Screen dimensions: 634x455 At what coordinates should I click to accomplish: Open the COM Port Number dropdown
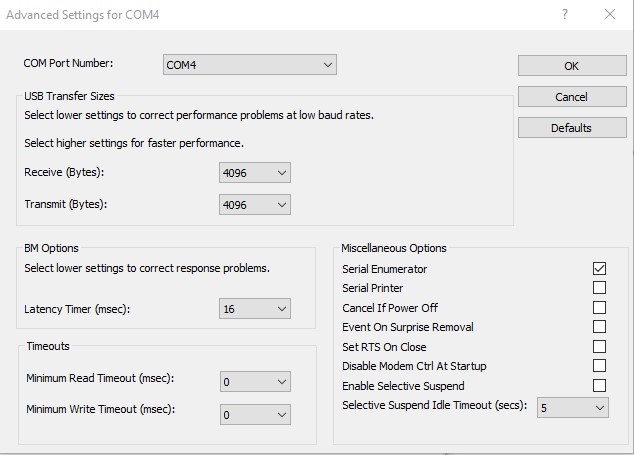[x=250, y=65]
